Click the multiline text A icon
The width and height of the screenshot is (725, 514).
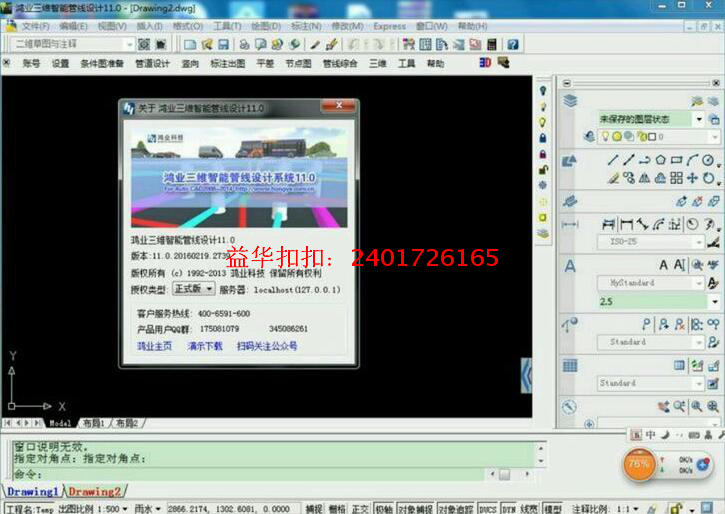(x=664, y=265)
